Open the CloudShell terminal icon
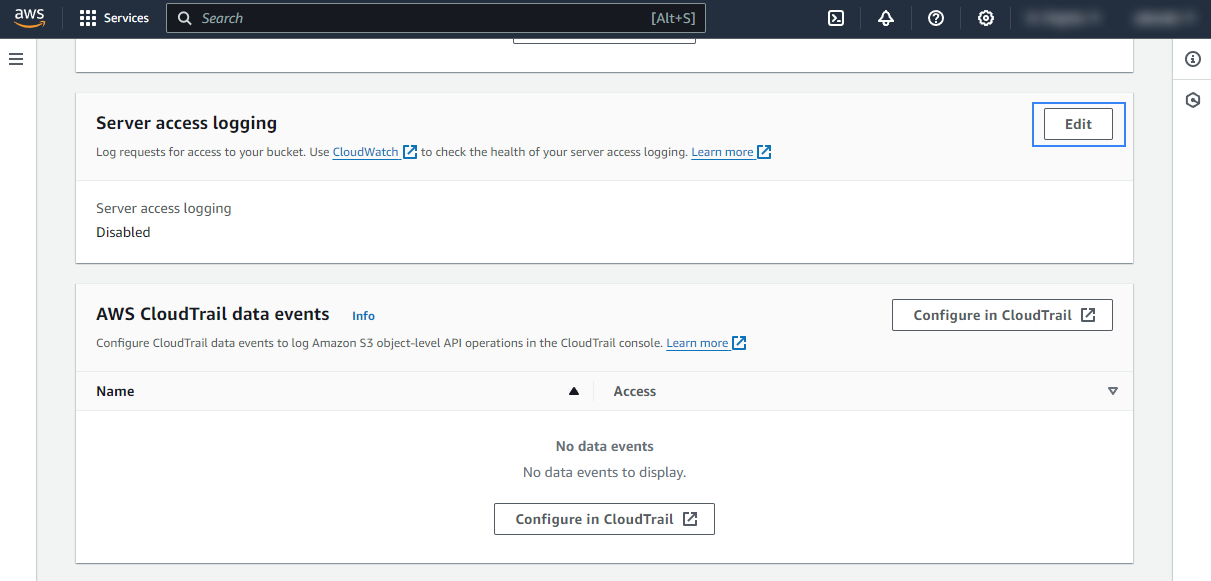The width and height of the screenshot is (1211, 581). [x=836, y=18]
